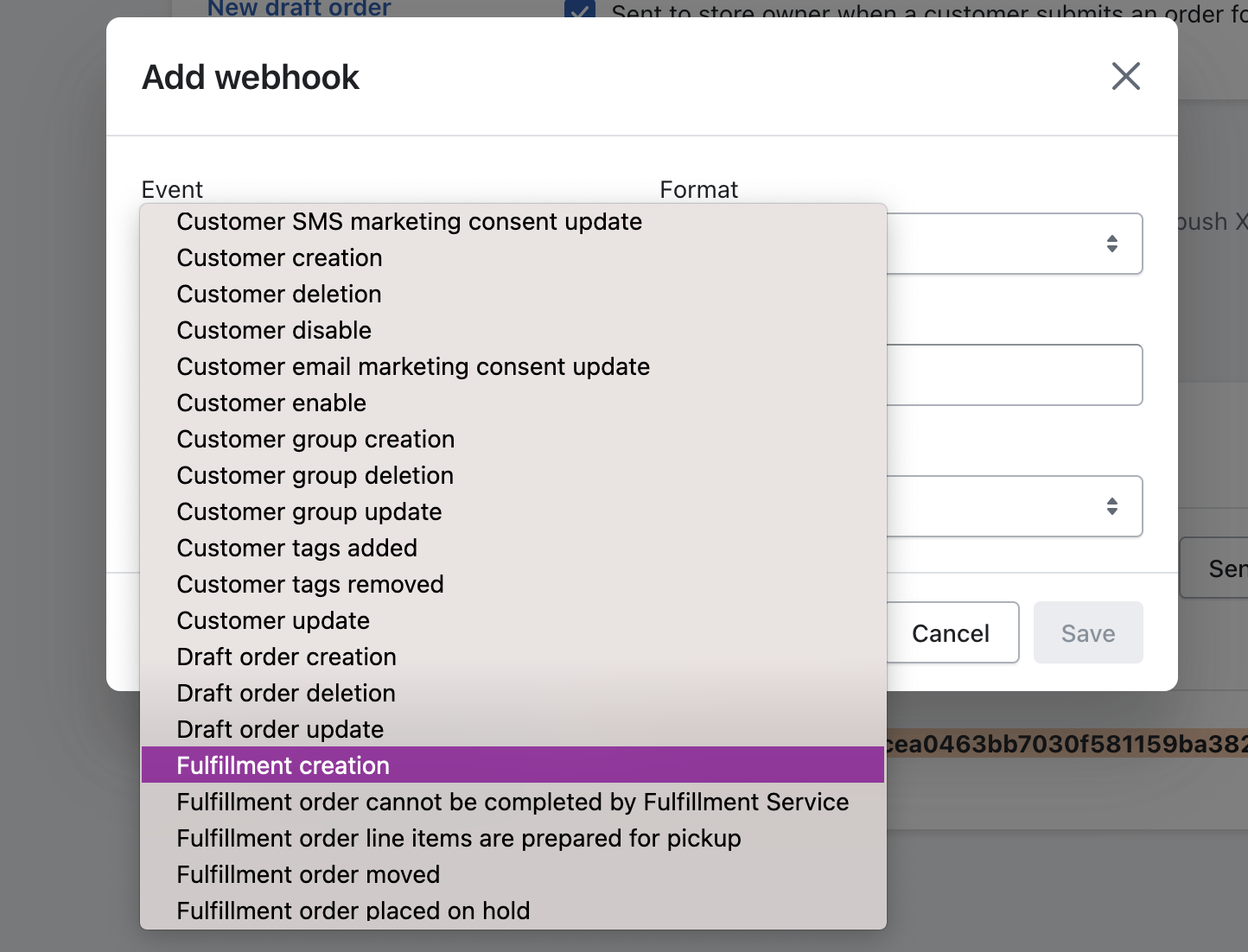Screen dimensions: 1248x952
Task: Click the New draft order link
Action: pos(299,9)
